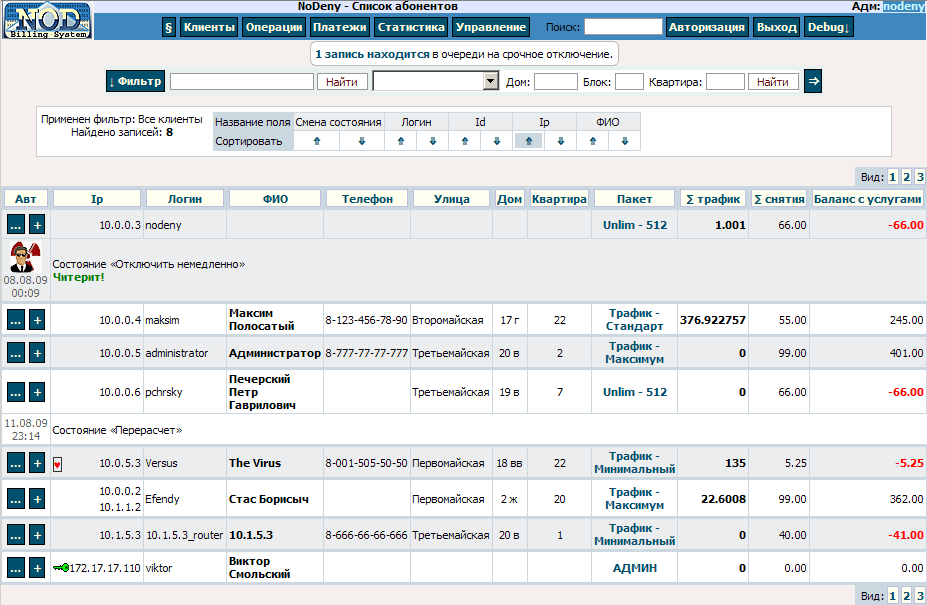Open the '1 запись находится' queue link
927x605 pixels.
372,54
